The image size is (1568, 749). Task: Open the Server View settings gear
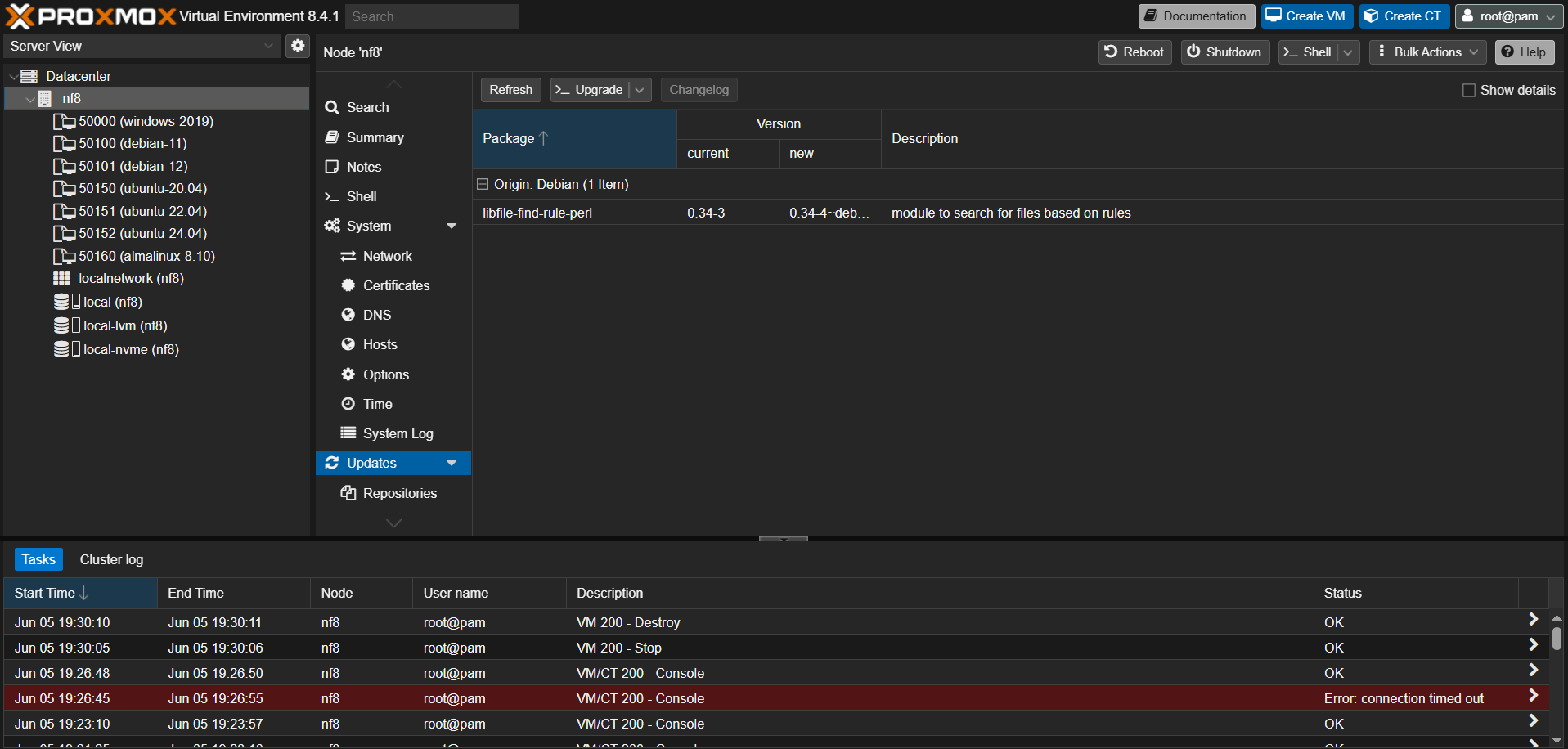(x=298, y=46)
